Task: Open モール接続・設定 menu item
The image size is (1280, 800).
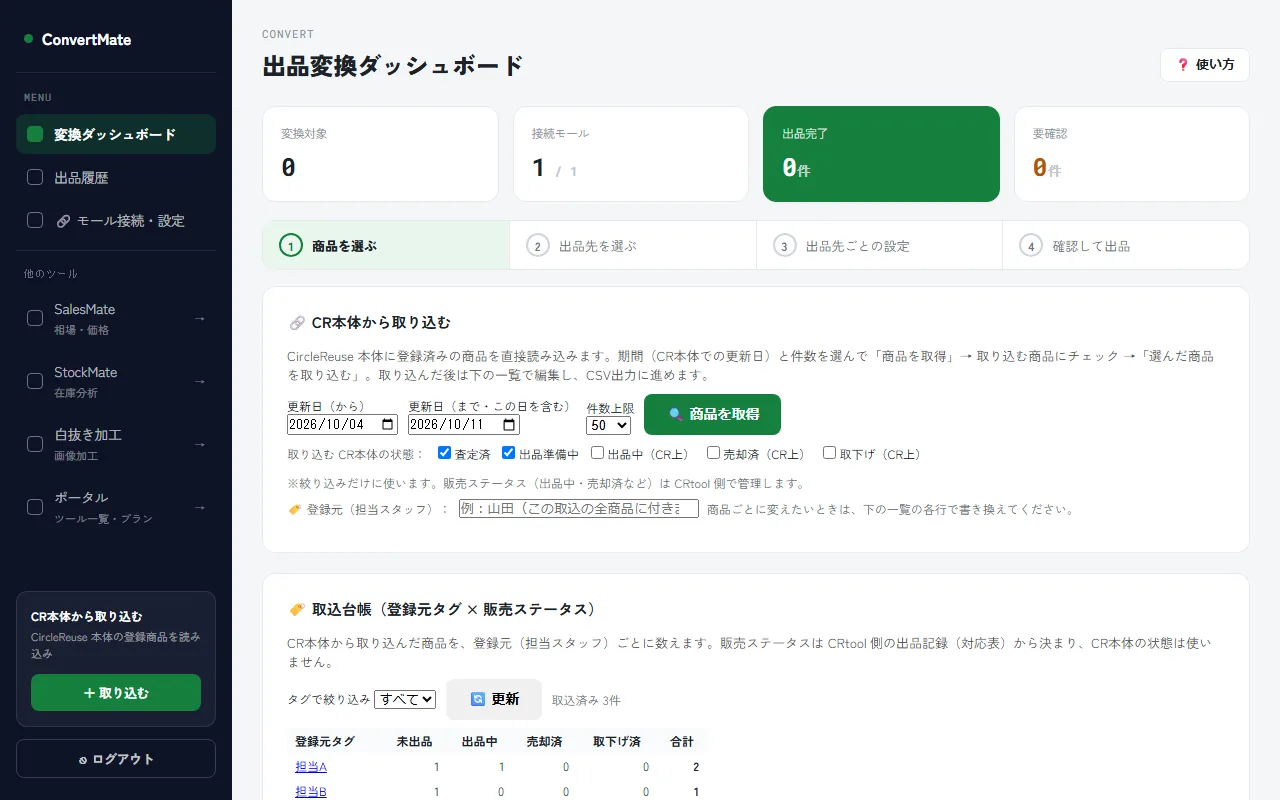Action: click(116, 220)
